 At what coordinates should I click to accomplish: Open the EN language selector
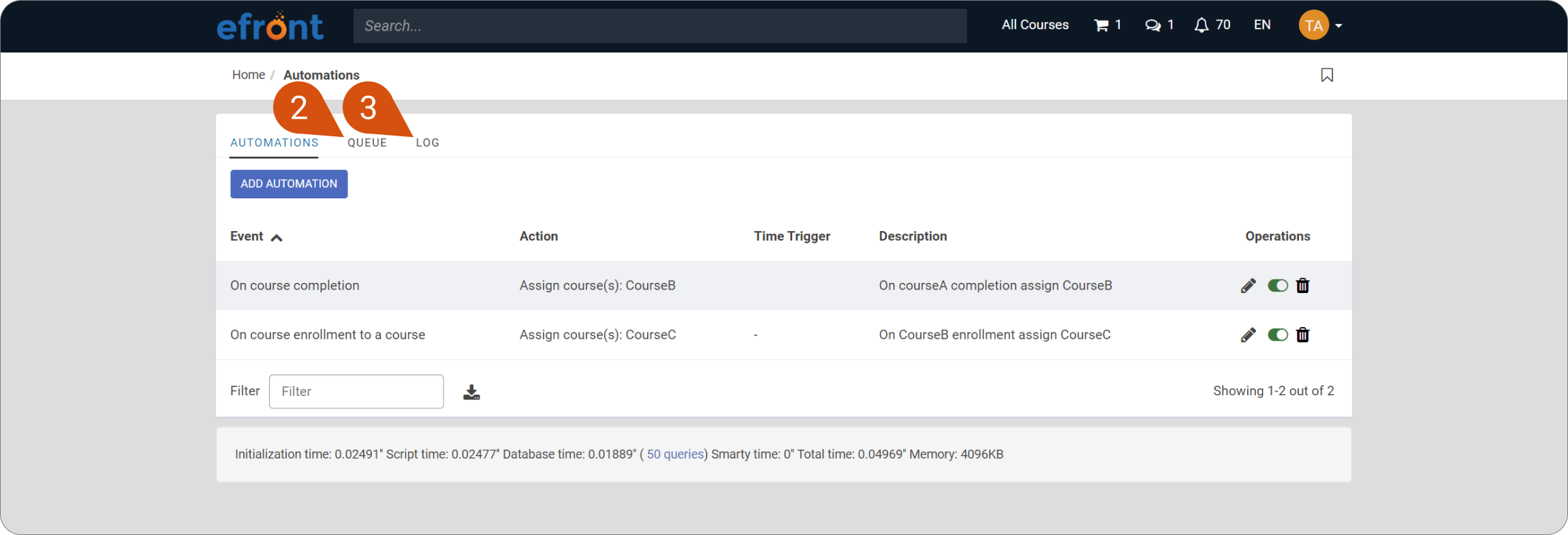tap(1262, 25)
